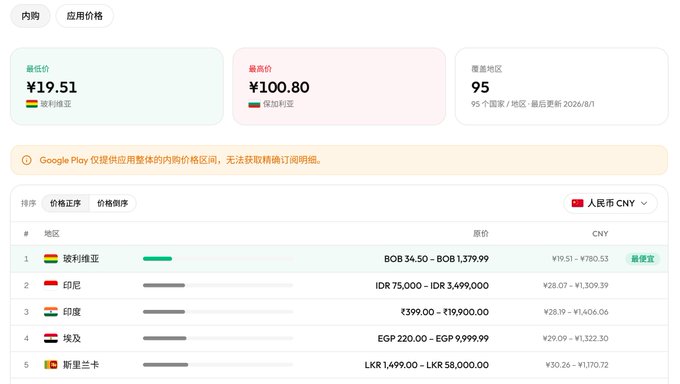
Task: Select 价格倒序 descending sort
Action: [x=112, y=203]
